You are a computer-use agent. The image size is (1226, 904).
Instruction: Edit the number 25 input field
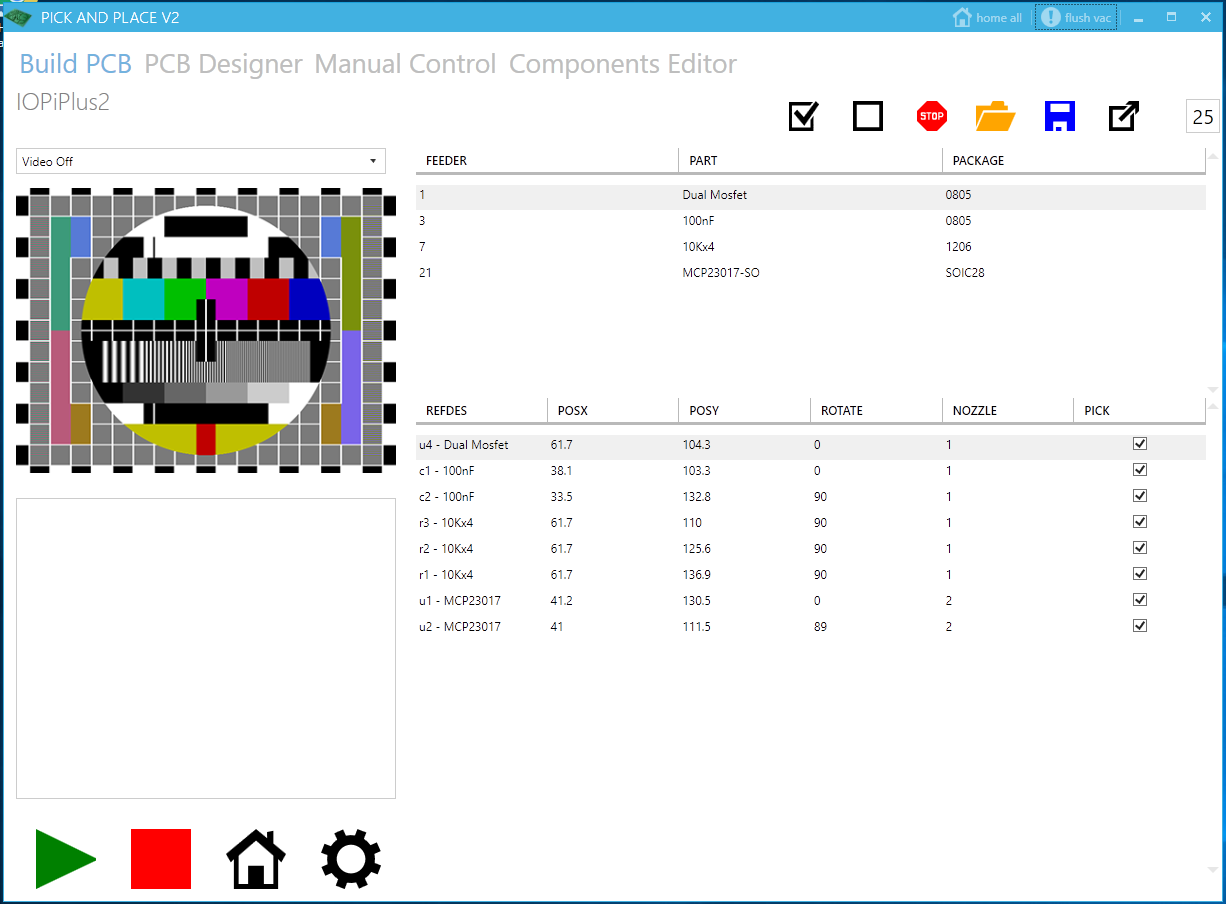(x=1202, y=116)
